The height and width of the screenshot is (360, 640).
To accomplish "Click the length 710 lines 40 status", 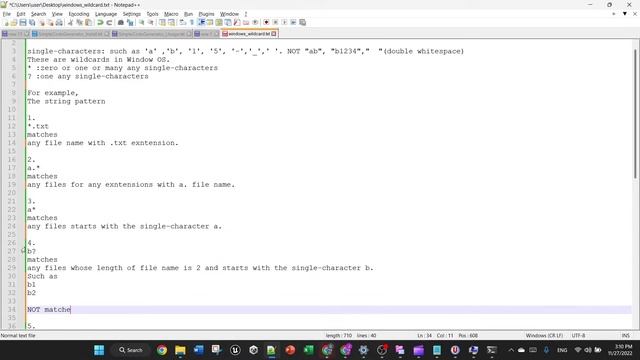I will click(x=351, y=336).
